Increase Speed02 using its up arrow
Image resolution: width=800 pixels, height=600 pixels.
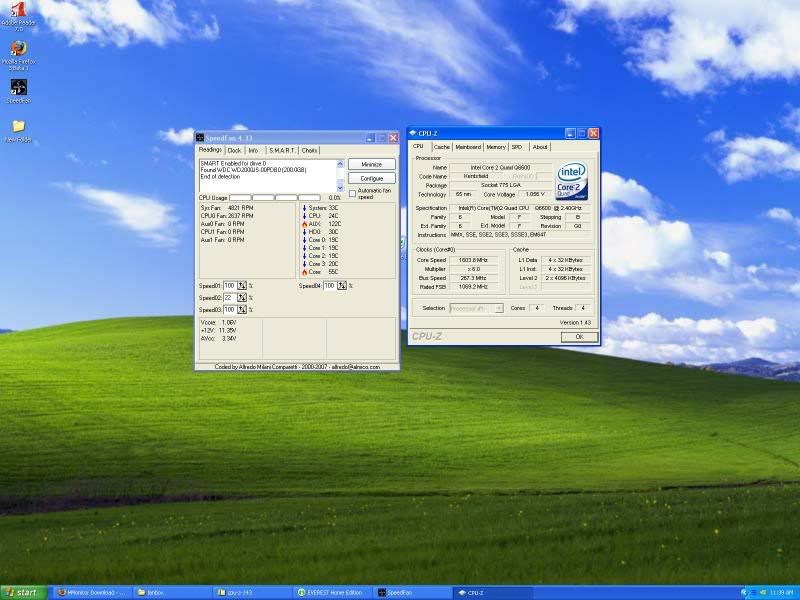coord(241,296)
